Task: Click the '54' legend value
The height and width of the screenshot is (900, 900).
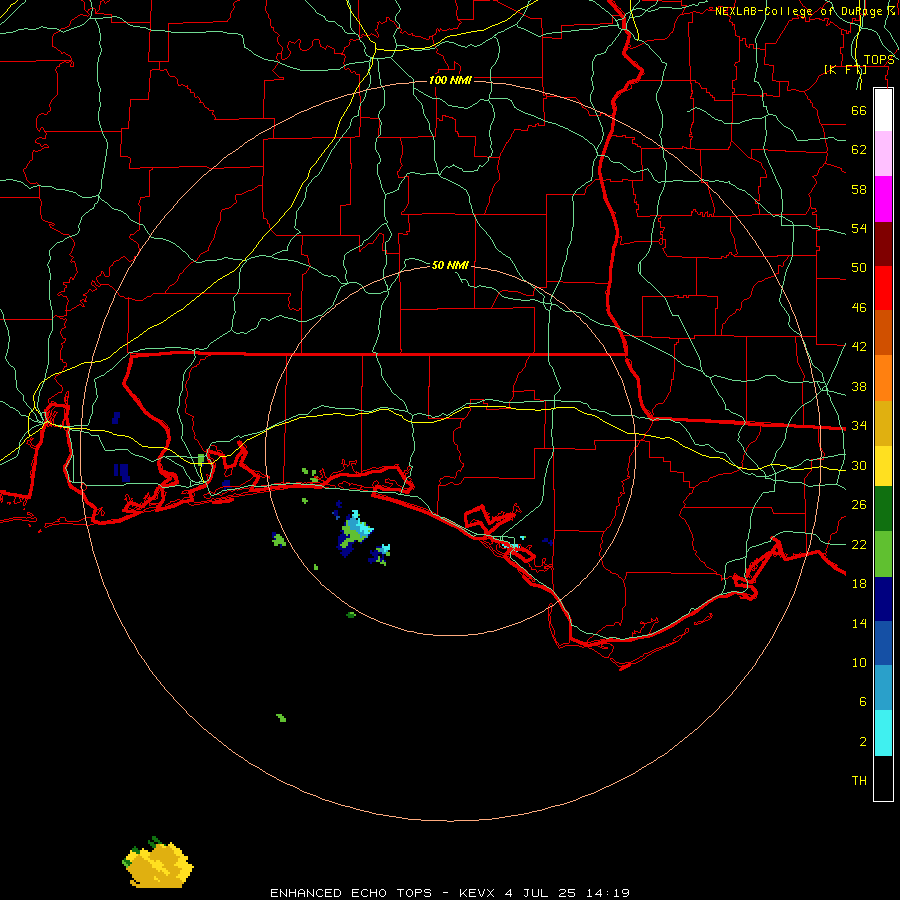Action: point(859,228)
